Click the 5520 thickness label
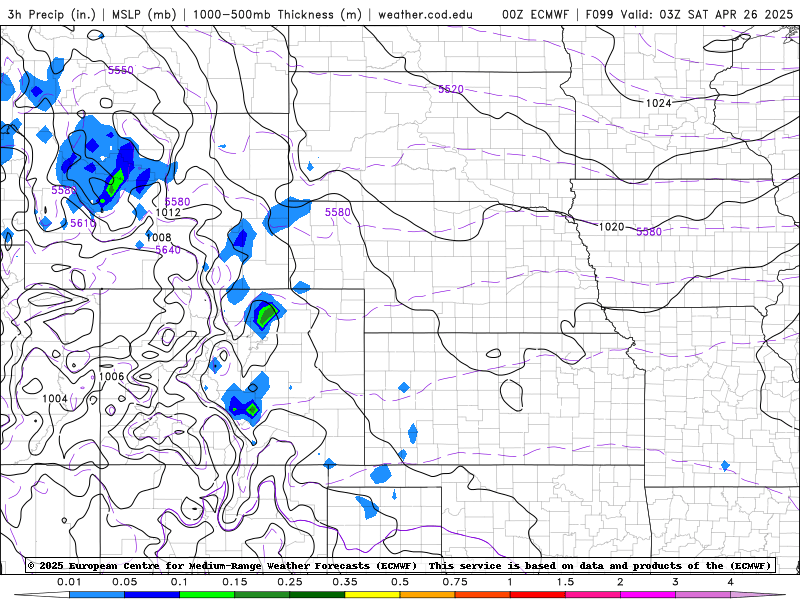The height and width of the screenshot is (600, 800). pos(451,89)
